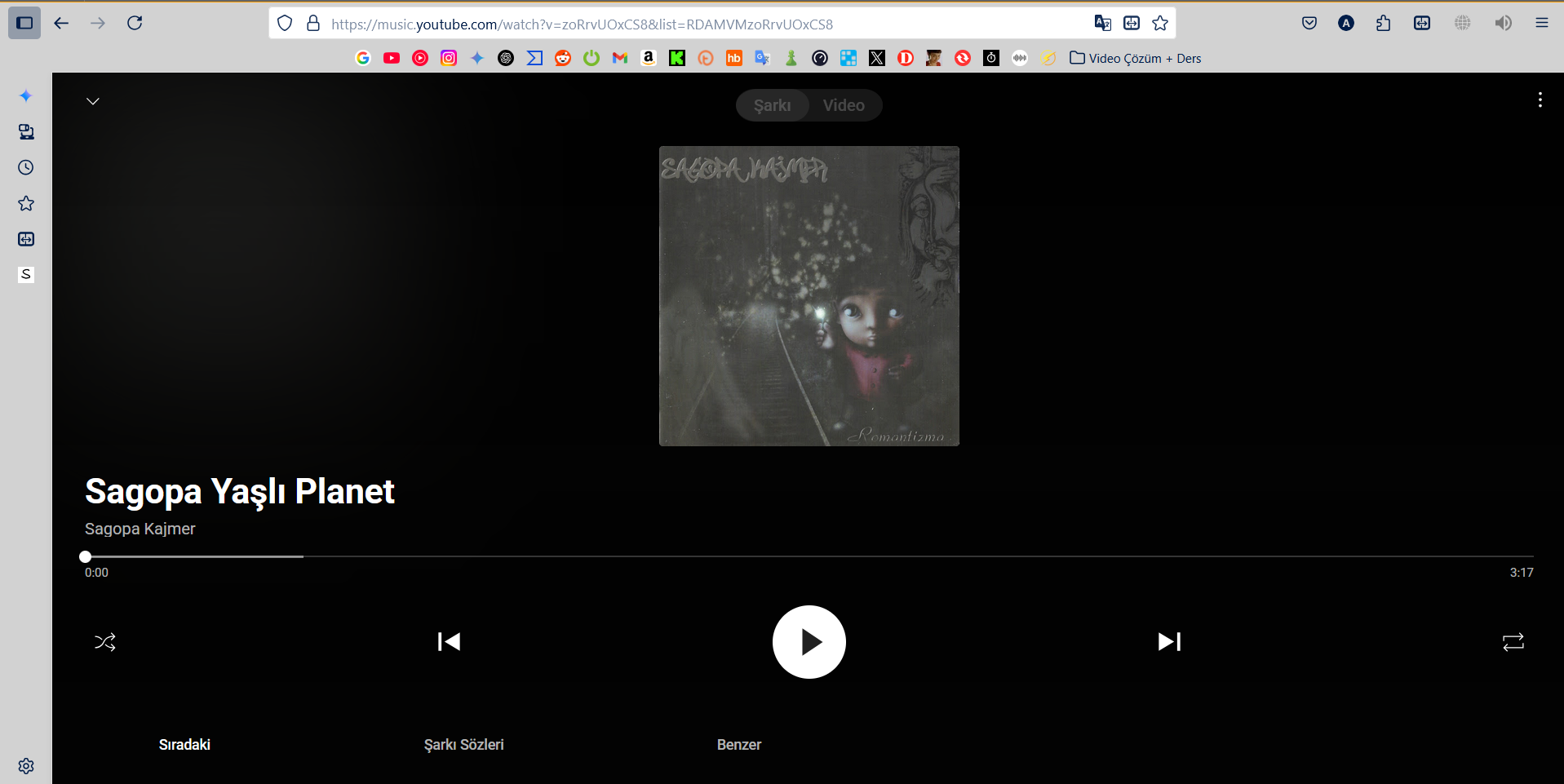Open the AI chatbot sparkle sidebar panel
The height and width of the screenshot is (784, 1564).
tap(26, 95)
